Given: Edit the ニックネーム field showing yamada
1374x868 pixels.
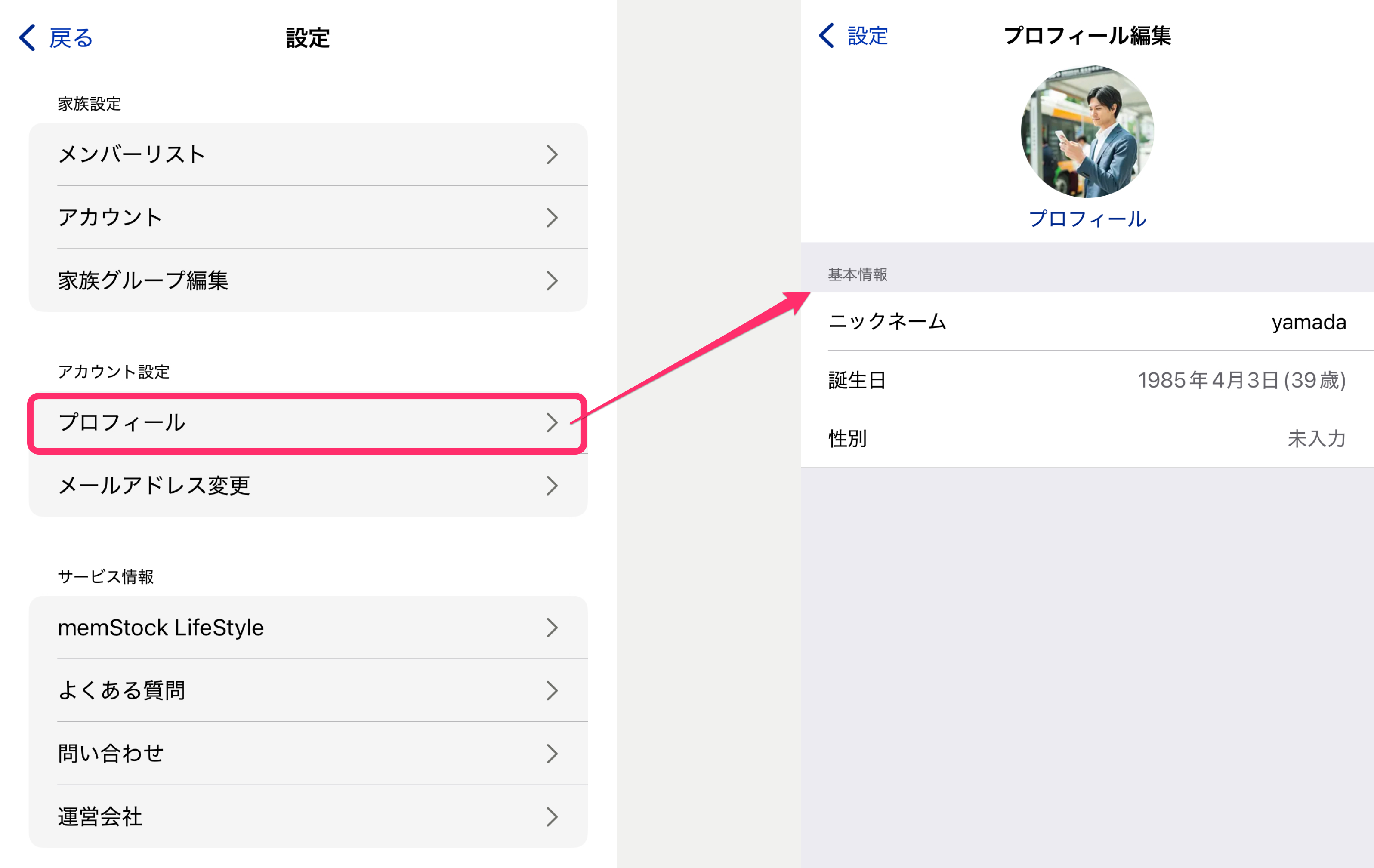Looking at the screenshot, I should [x=1309, y=322].
